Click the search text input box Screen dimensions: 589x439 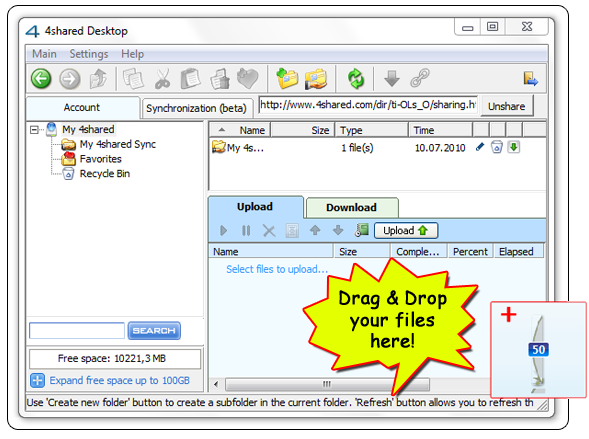click(x=77, y=331)
